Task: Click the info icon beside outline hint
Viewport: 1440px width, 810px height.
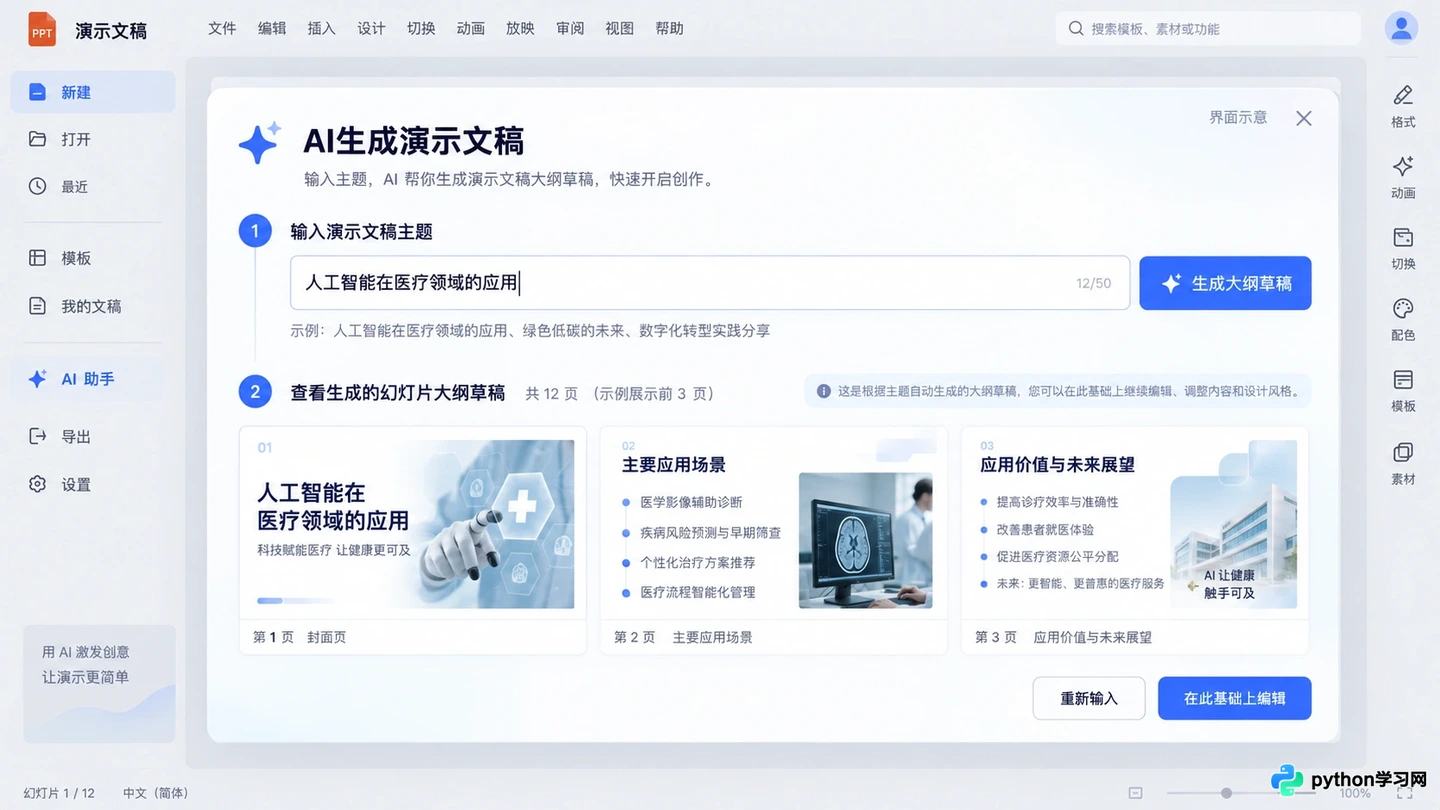Action: (824, 391)
